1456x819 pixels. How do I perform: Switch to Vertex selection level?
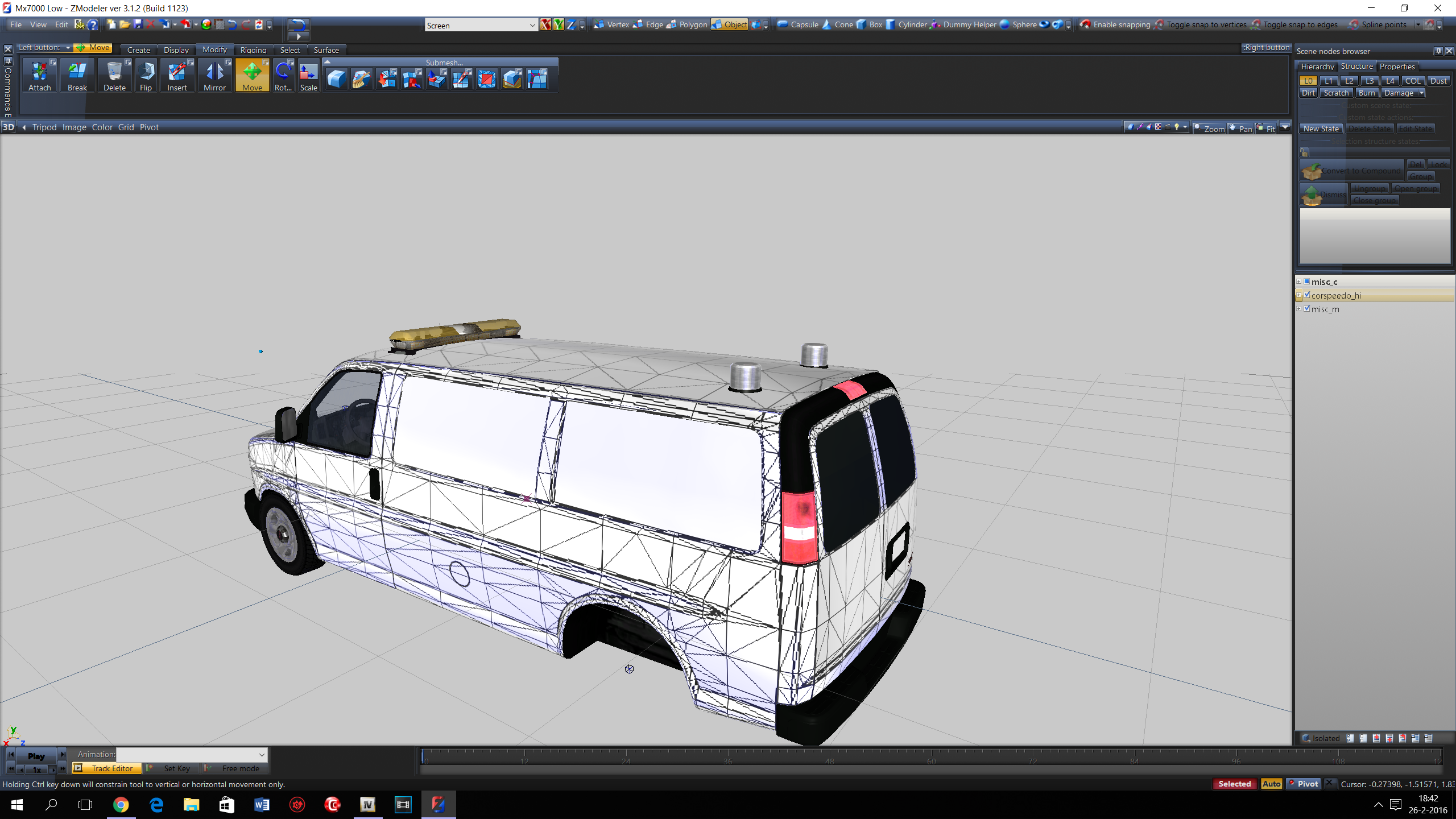click(611, 24)
